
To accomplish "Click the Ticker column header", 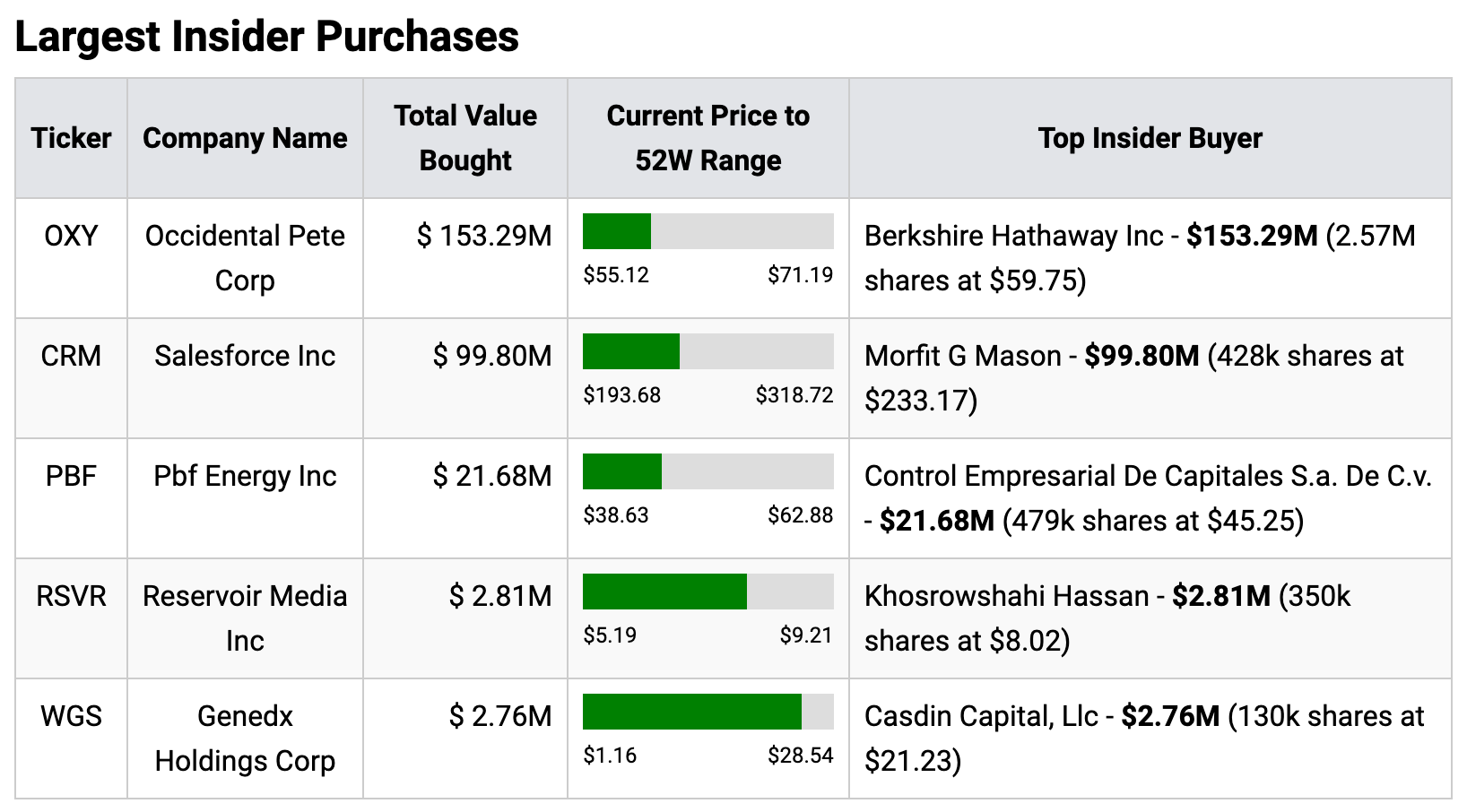I will pos(71,138).
